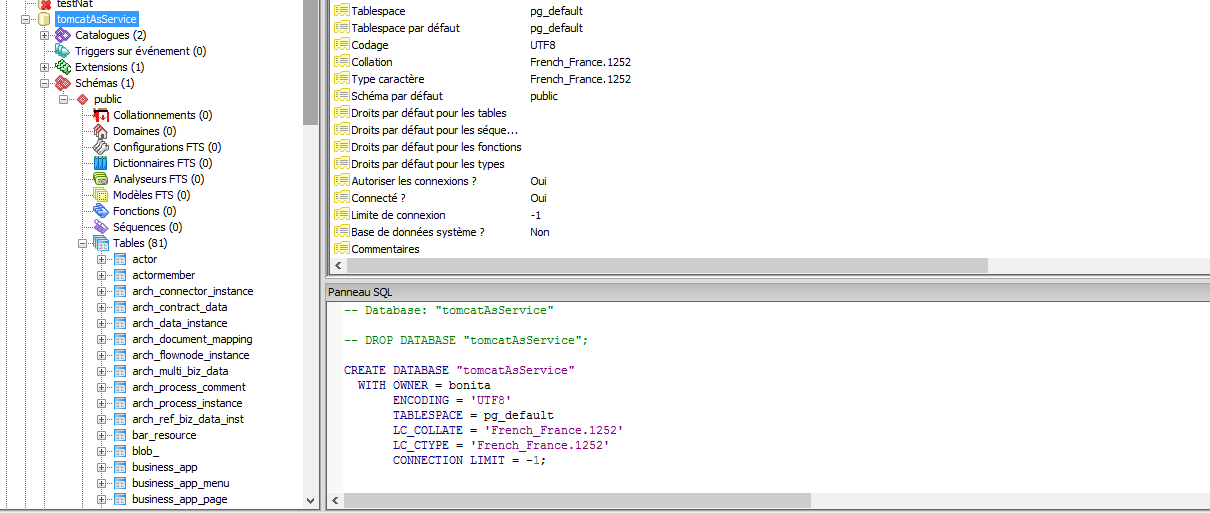Expand the arch_connector_instance table node

(102, 291)
